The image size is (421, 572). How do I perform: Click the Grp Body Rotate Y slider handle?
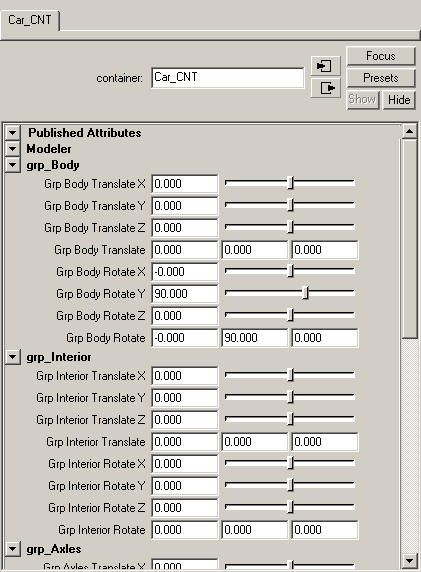[306, 293]
